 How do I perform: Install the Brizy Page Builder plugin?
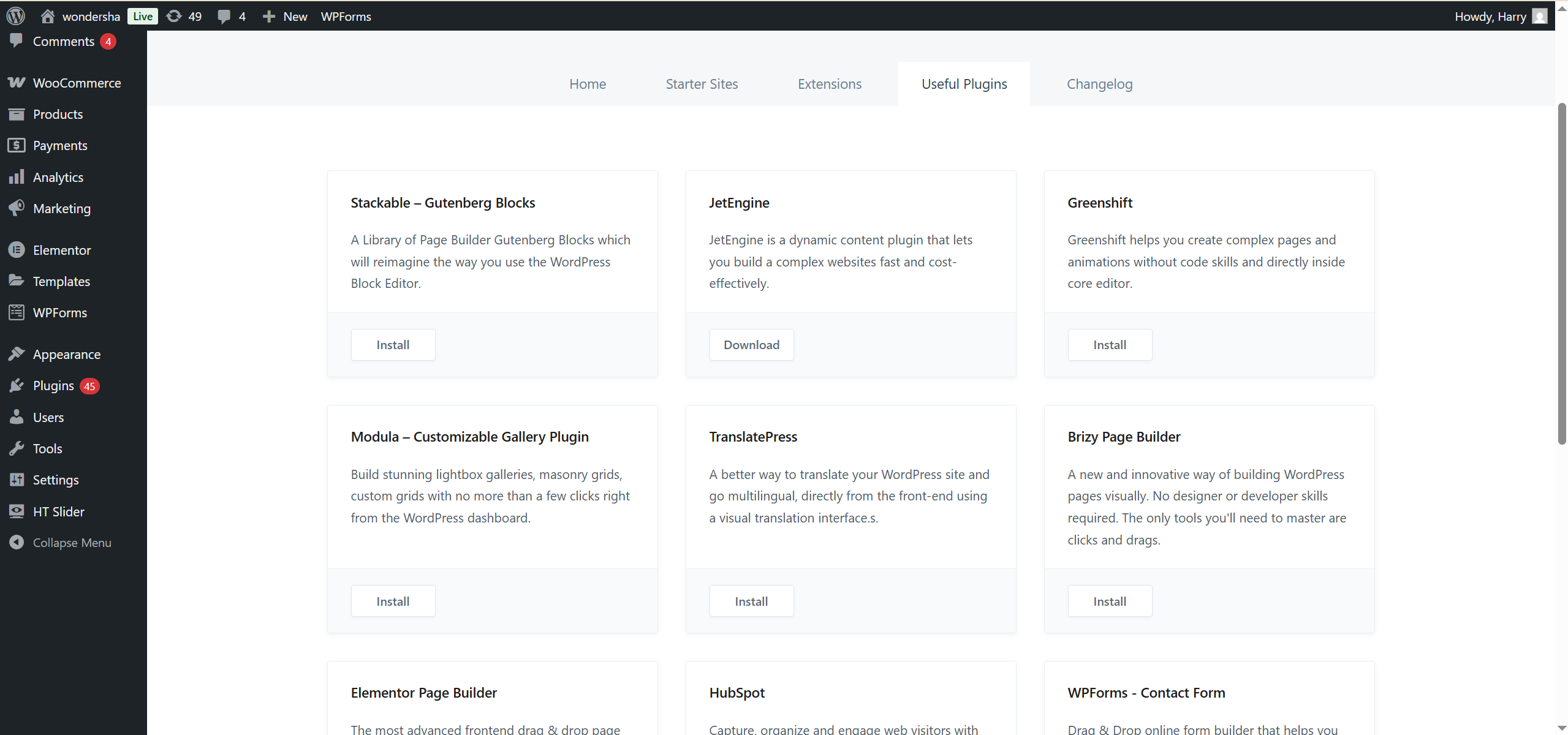(x=1110, y=601)
